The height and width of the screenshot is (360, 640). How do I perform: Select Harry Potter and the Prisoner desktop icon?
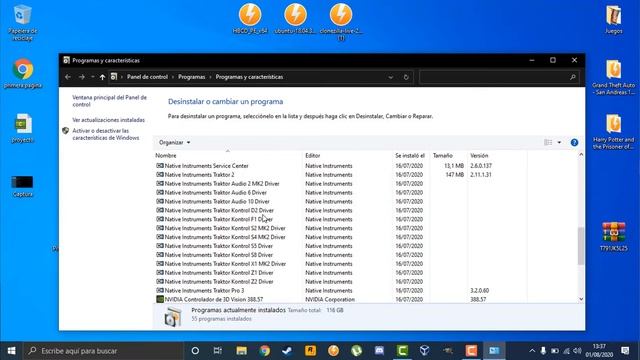coord(613,132)
